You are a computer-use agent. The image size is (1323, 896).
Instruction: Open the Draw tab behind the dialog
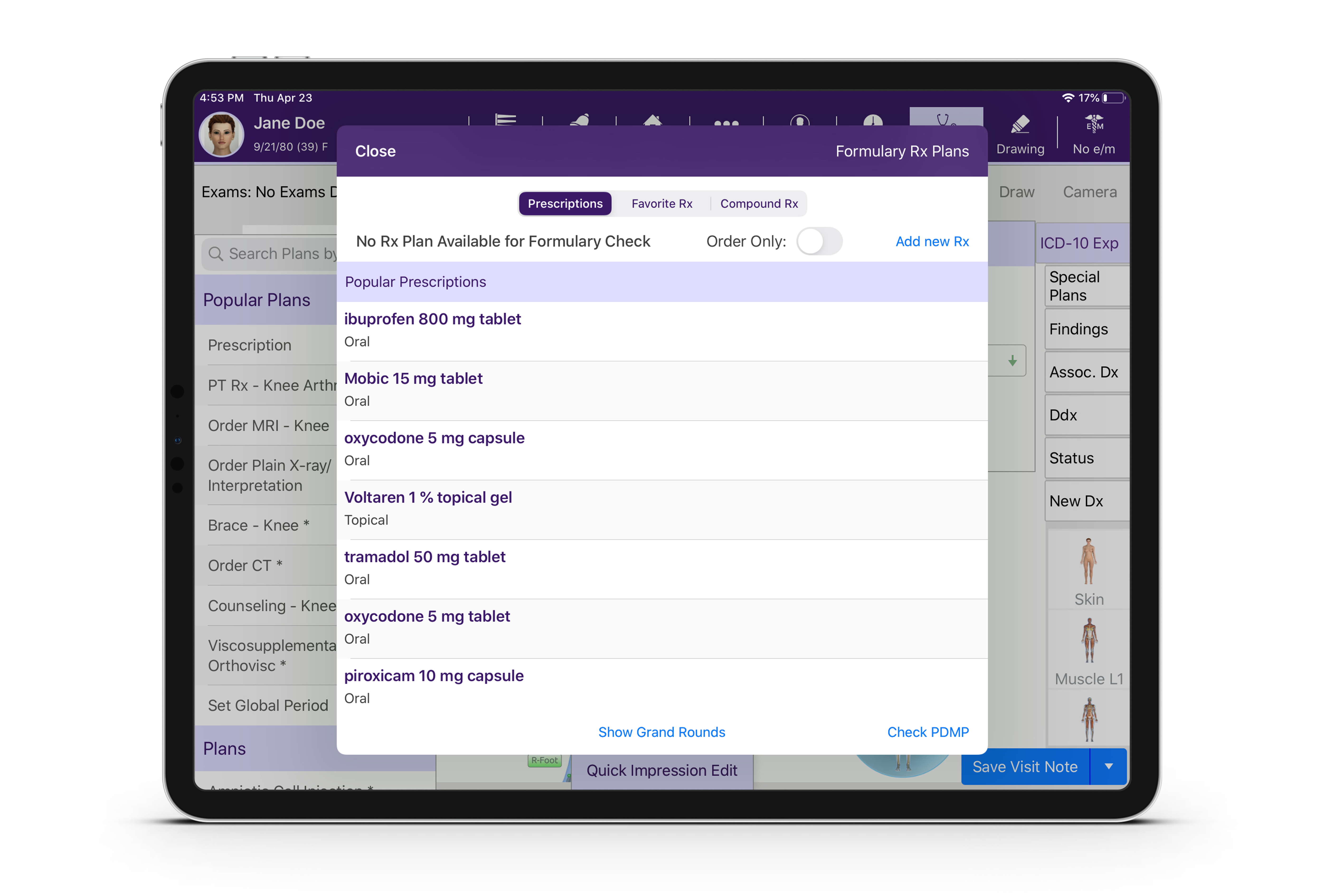click(x=1016, y=192)
